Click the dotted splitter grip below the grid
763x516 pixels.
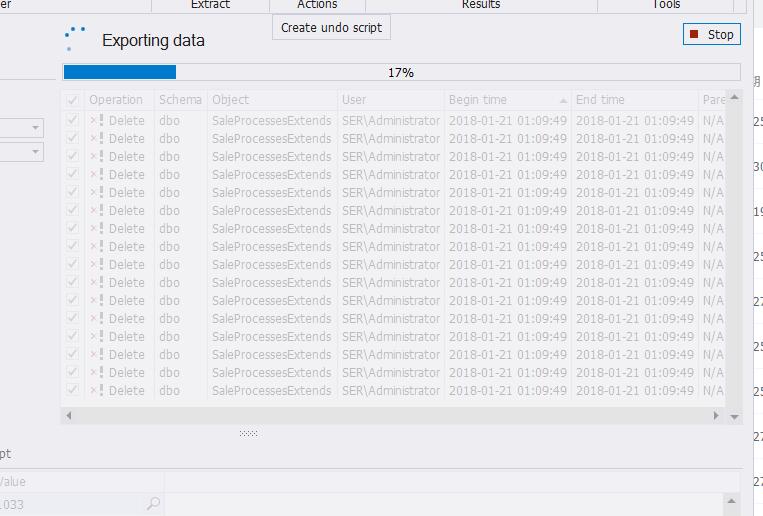(249, 433)
